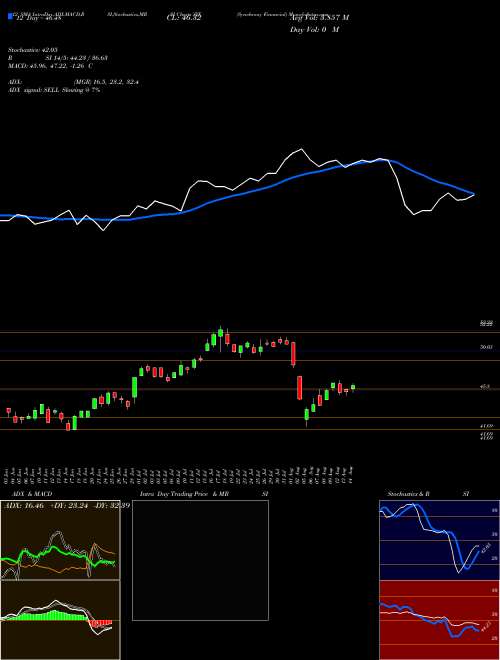The height and width of the screenshot is (660, 500).
Task: Click the Day Vol: 0 M label
Action: (x=314, y=29)
